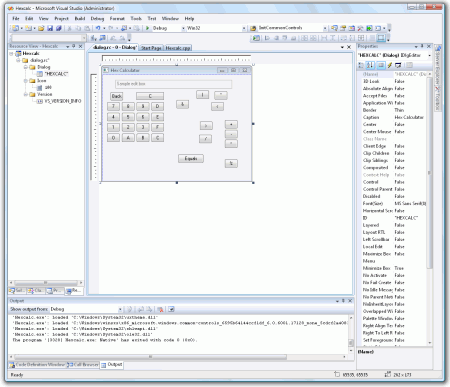Click the Sample edit box field in the dialog

[x=173, y=84]
